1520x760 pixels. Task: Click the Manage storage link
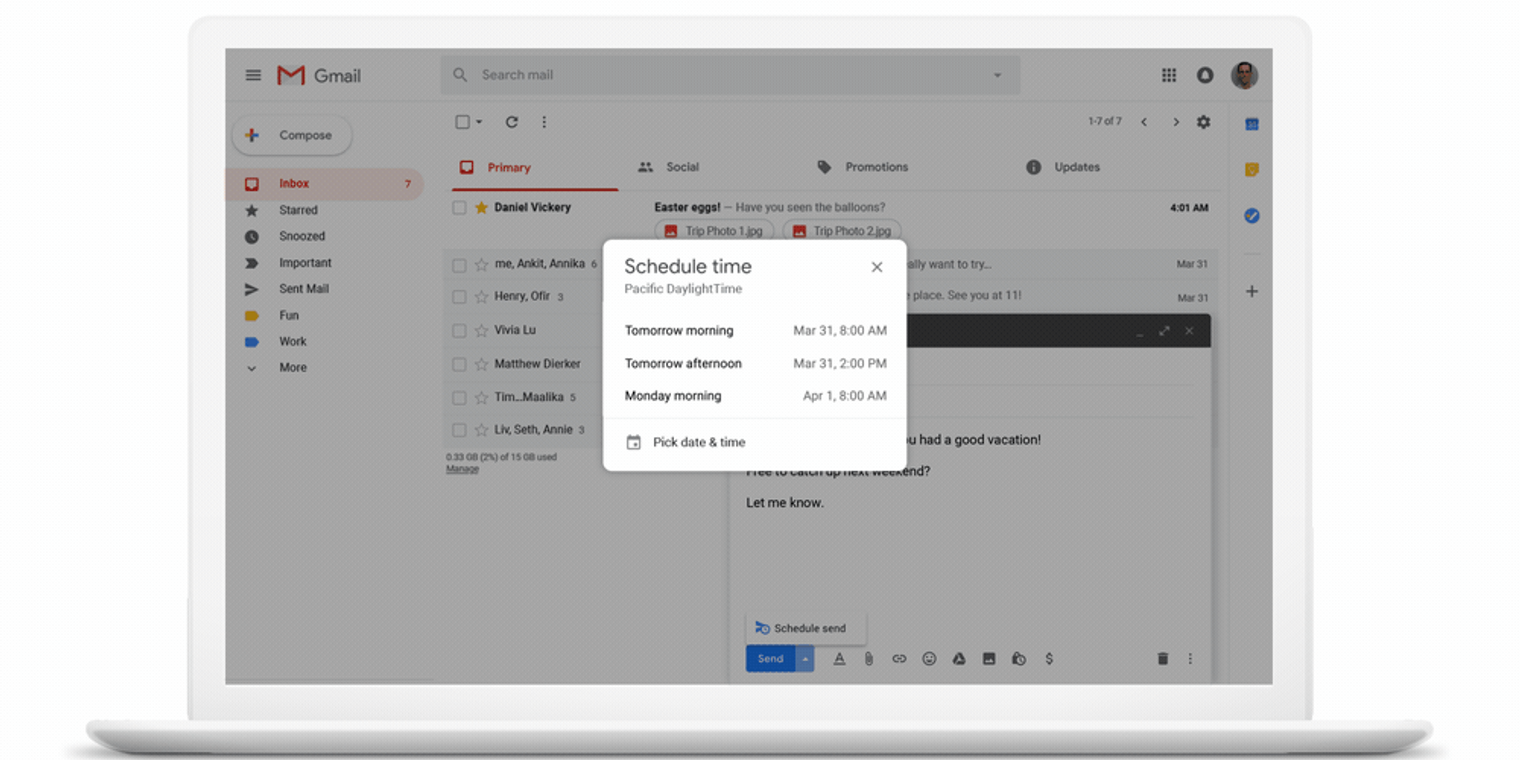tap(462, 469)
